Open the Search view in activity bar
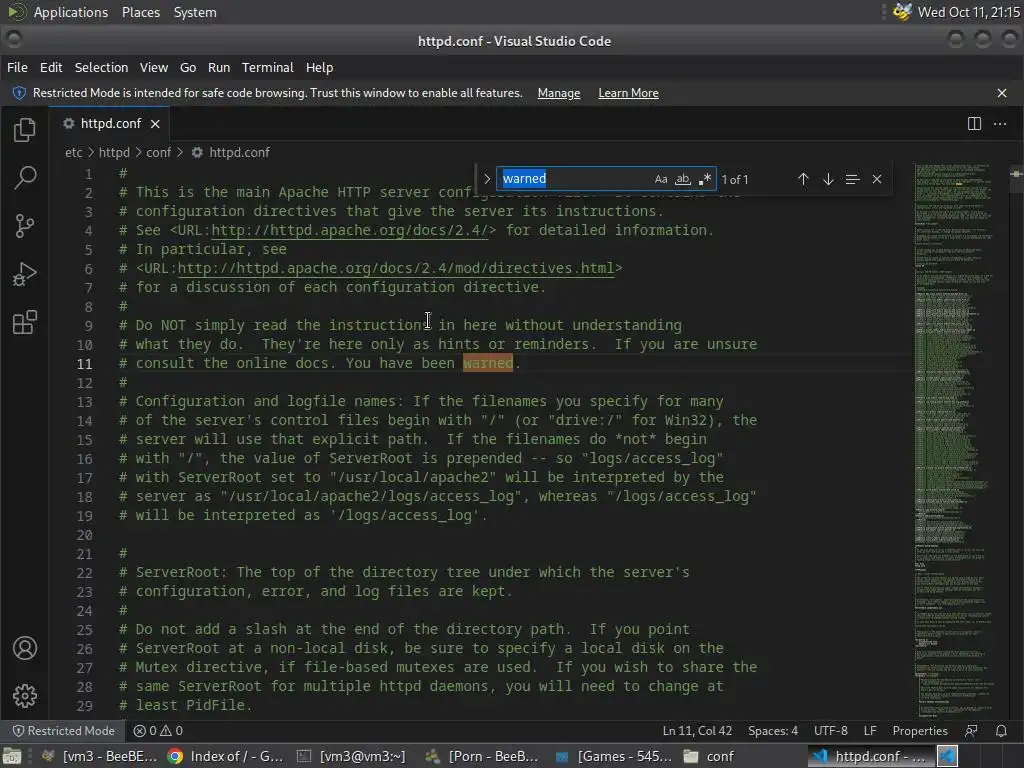The width and height of the screenshot is (1024, 768). (x=25, y=178)
